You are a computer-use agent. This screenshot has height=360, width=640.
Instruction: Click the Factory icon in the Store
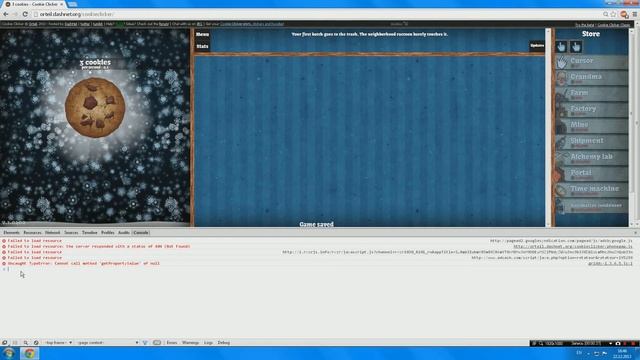click(x=562, y=110)
